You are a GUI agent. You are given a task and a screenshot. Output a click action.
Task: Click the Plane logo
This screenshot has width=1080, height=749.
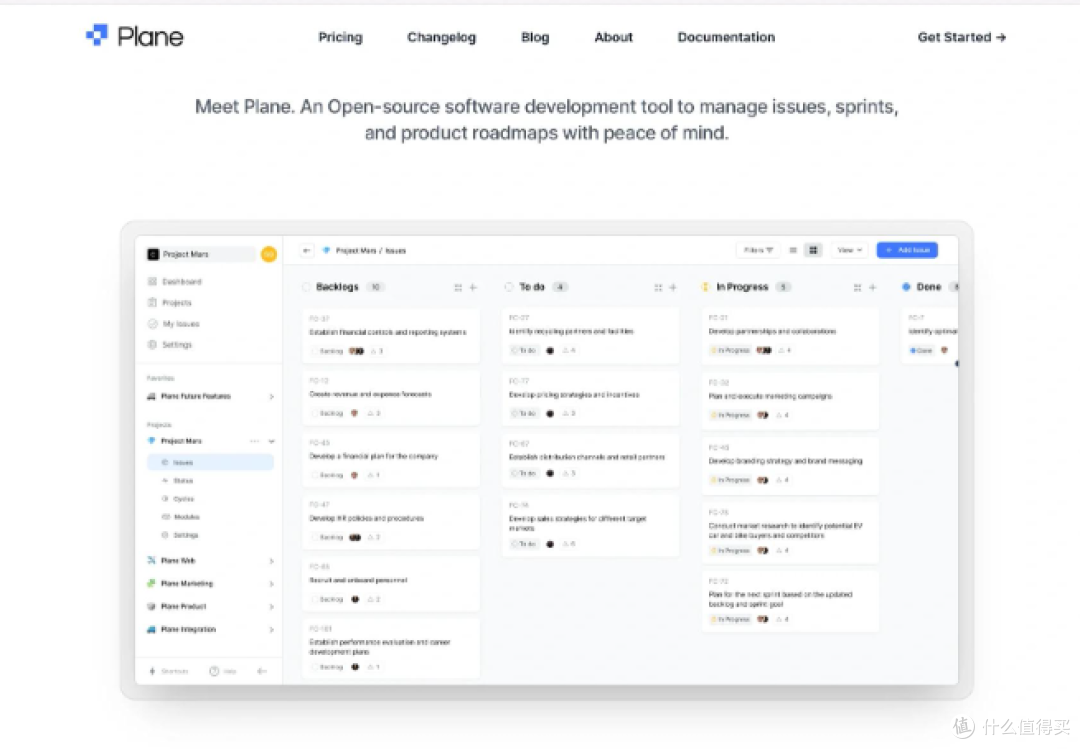(134, 36)
